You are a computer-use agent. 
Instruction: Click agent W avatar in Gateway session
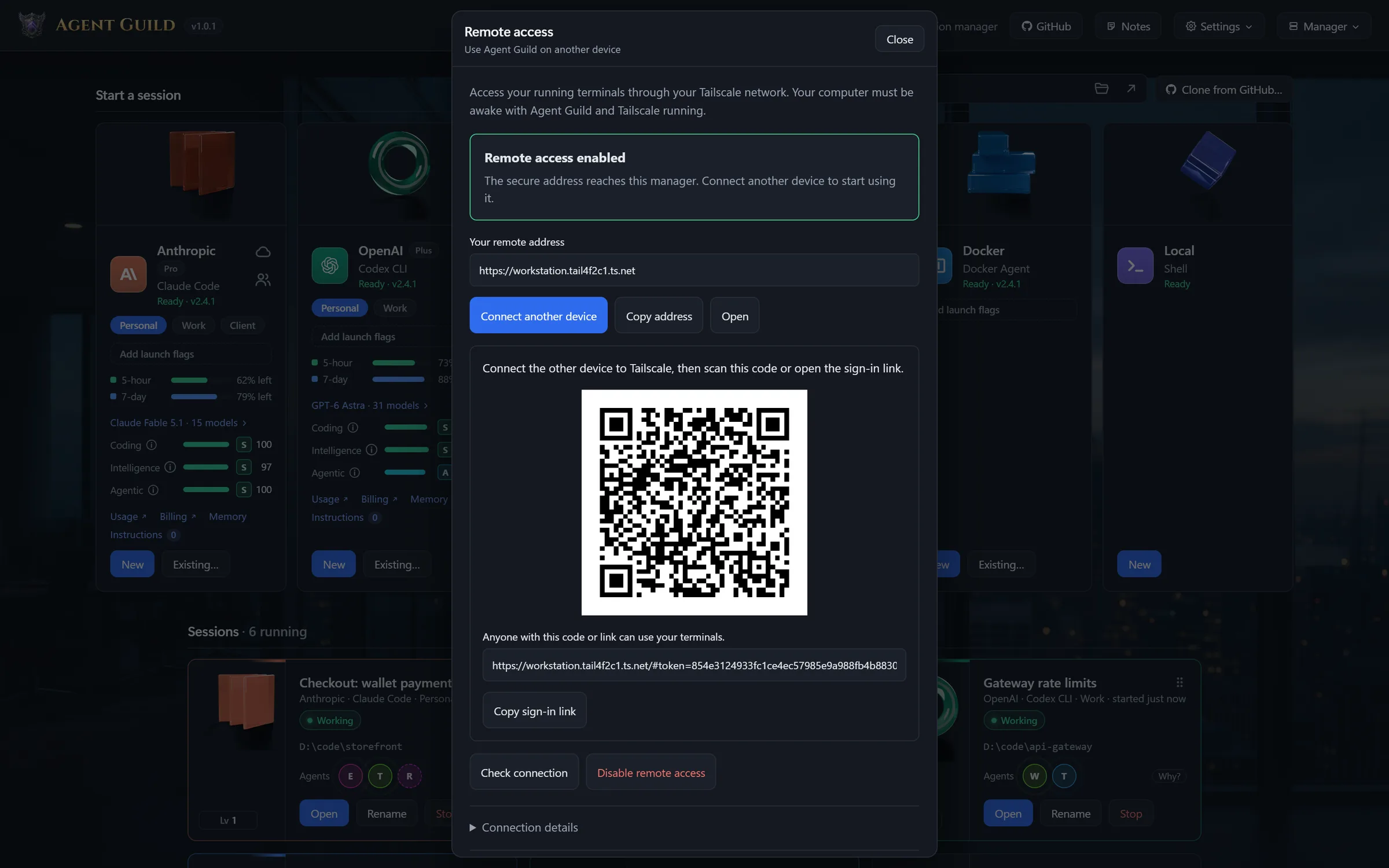point(1034,776)
